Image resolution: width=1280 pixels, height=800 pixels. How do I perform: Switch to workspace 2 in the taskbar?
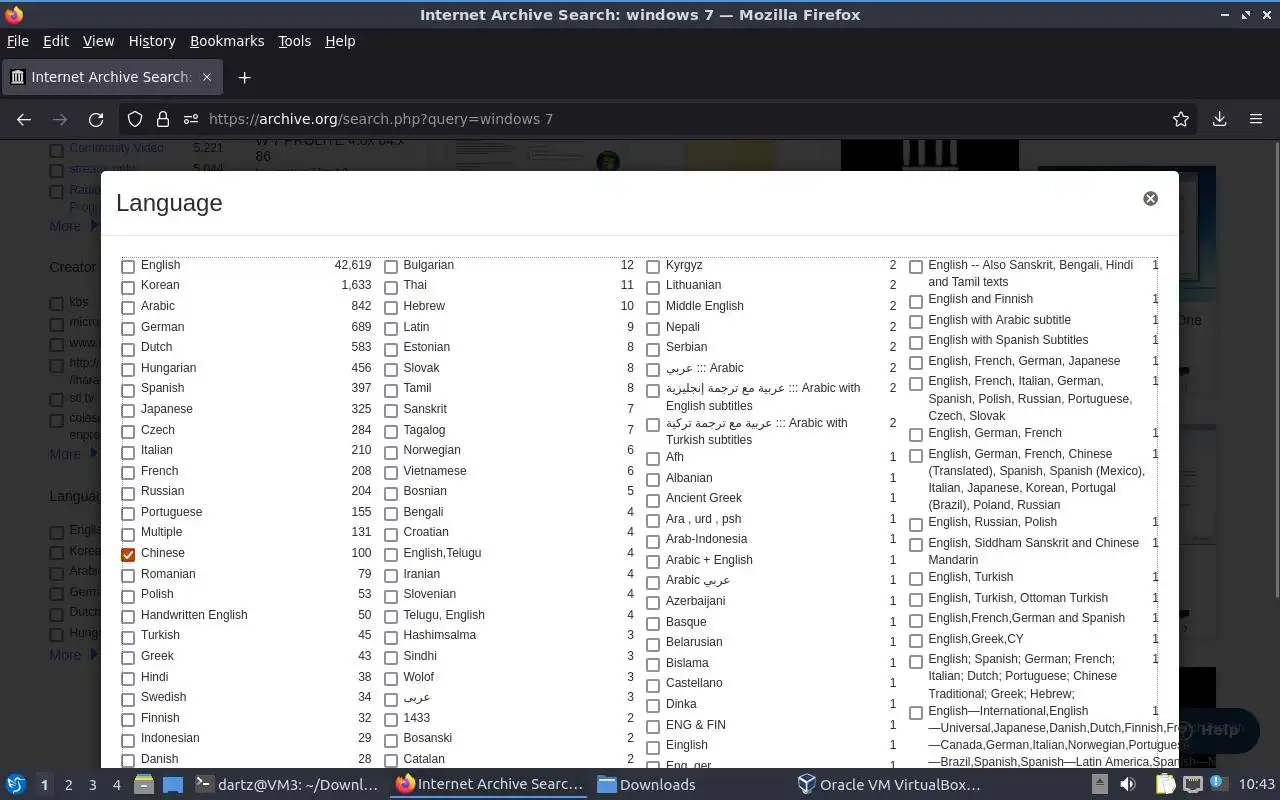(68, 784)
